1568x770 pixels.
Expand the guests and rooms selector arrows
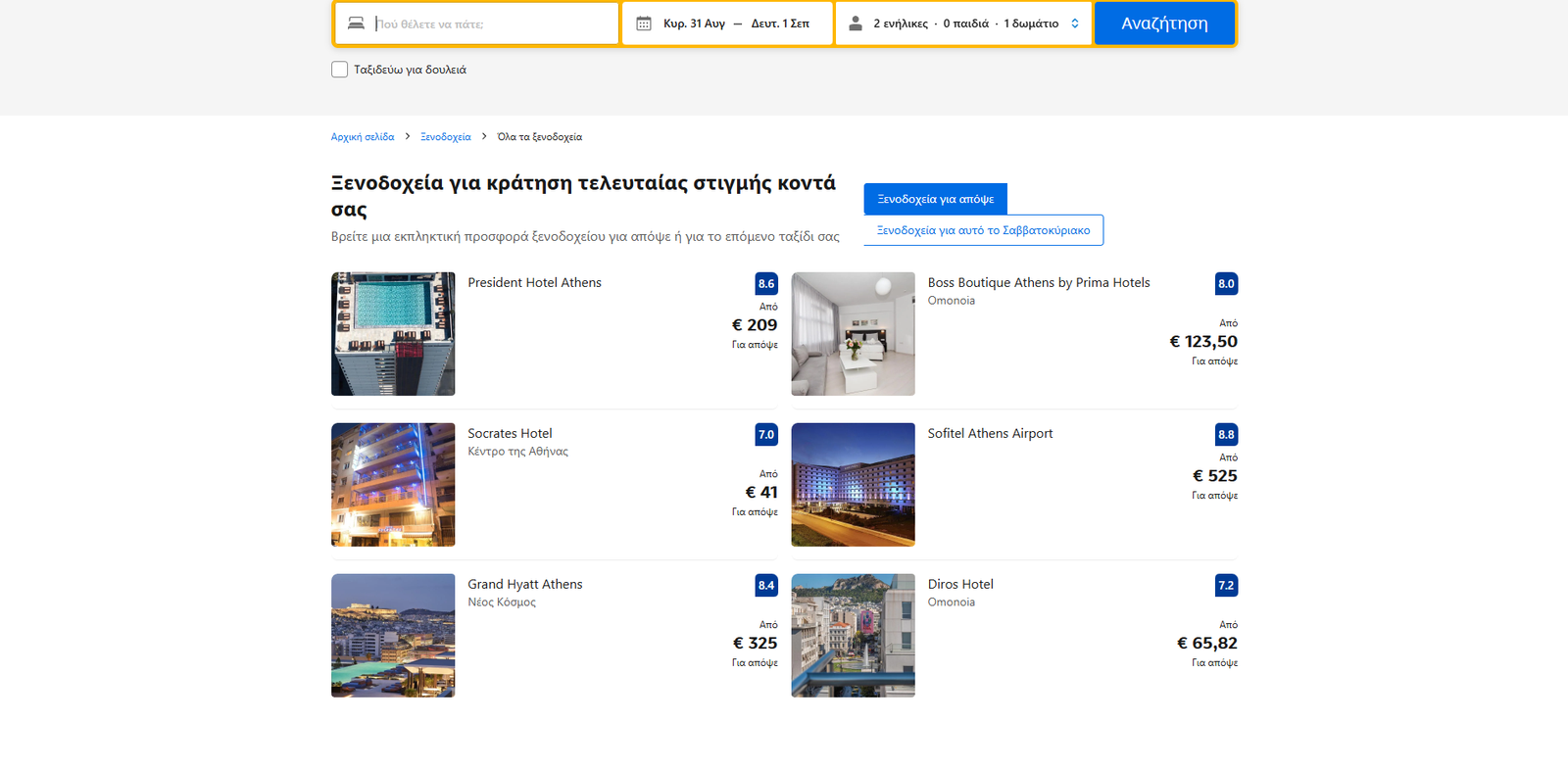(x=1075, y=24)
